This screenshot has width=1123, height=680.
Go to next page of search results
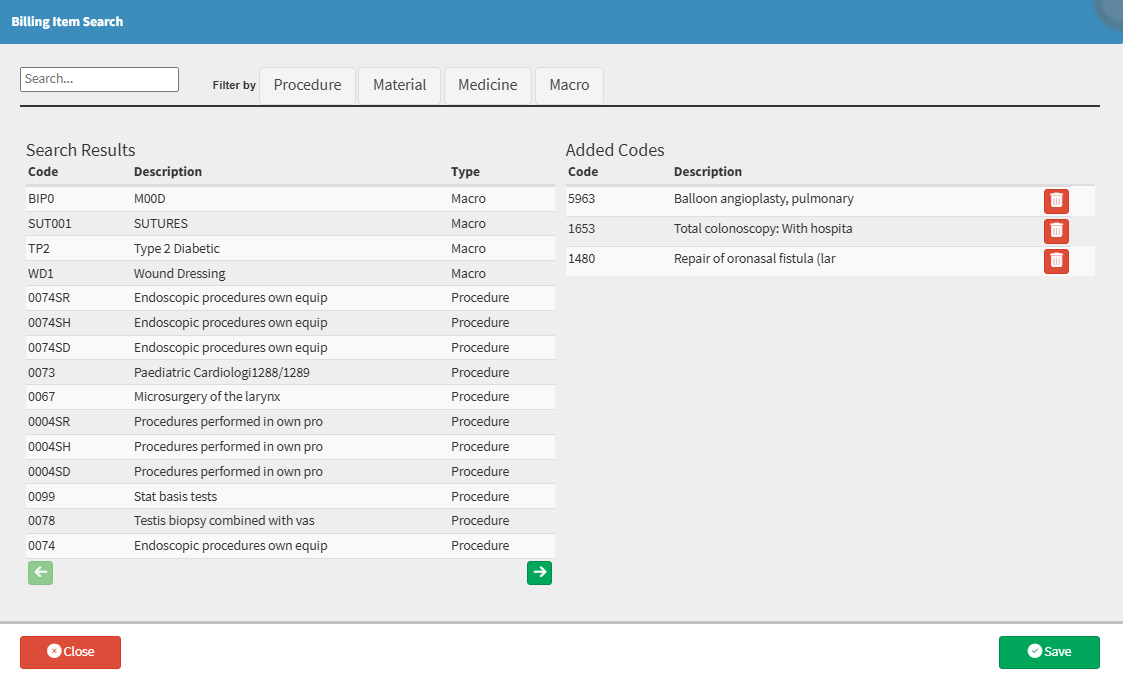pos(539,572)
